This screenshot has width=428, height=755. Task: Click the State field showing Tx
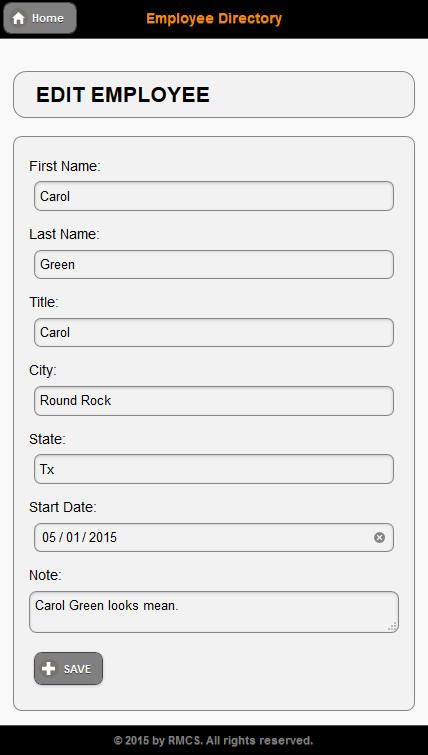click(214, 469)
